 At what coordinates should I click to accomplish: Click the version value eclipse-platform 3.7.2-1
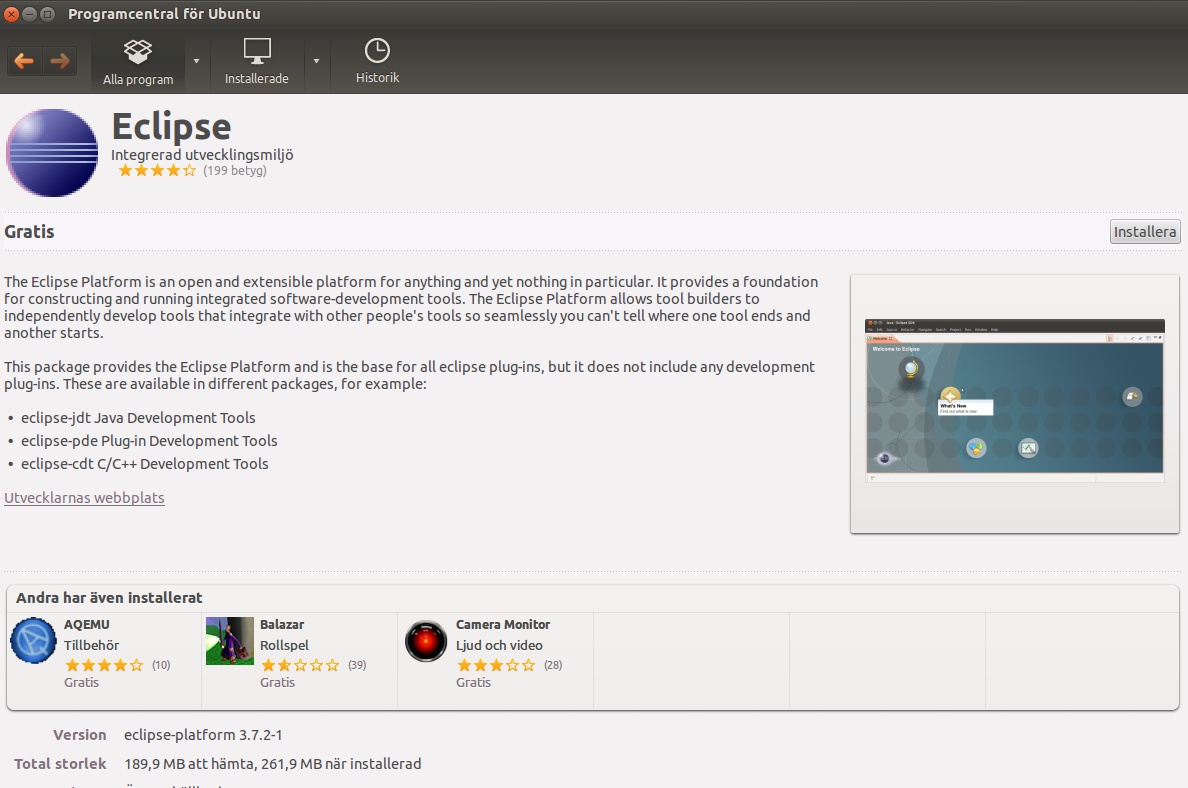click(203, 735)
